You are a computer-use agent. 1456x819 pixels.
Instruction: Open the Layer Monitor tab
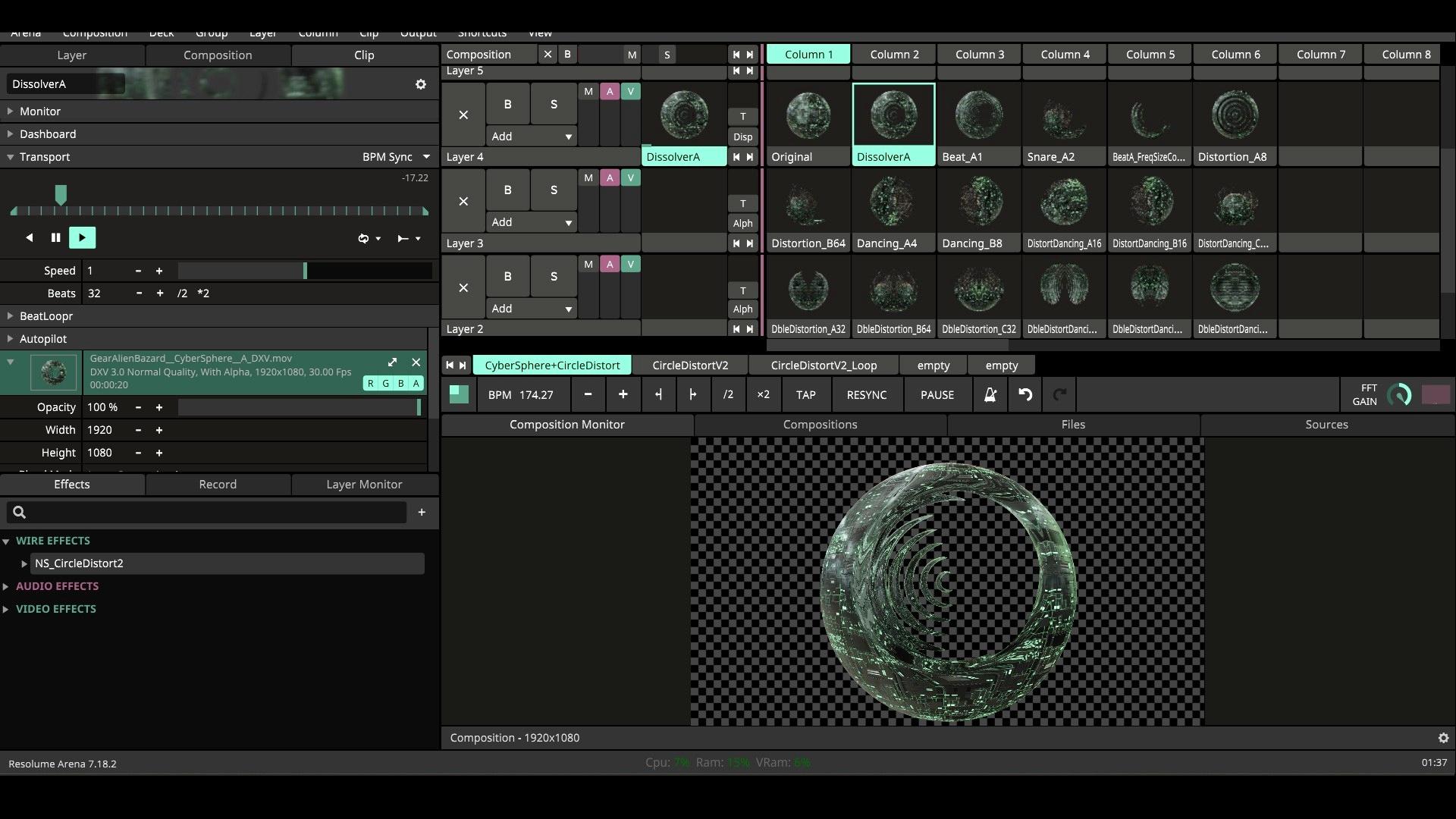coord(364,485)
